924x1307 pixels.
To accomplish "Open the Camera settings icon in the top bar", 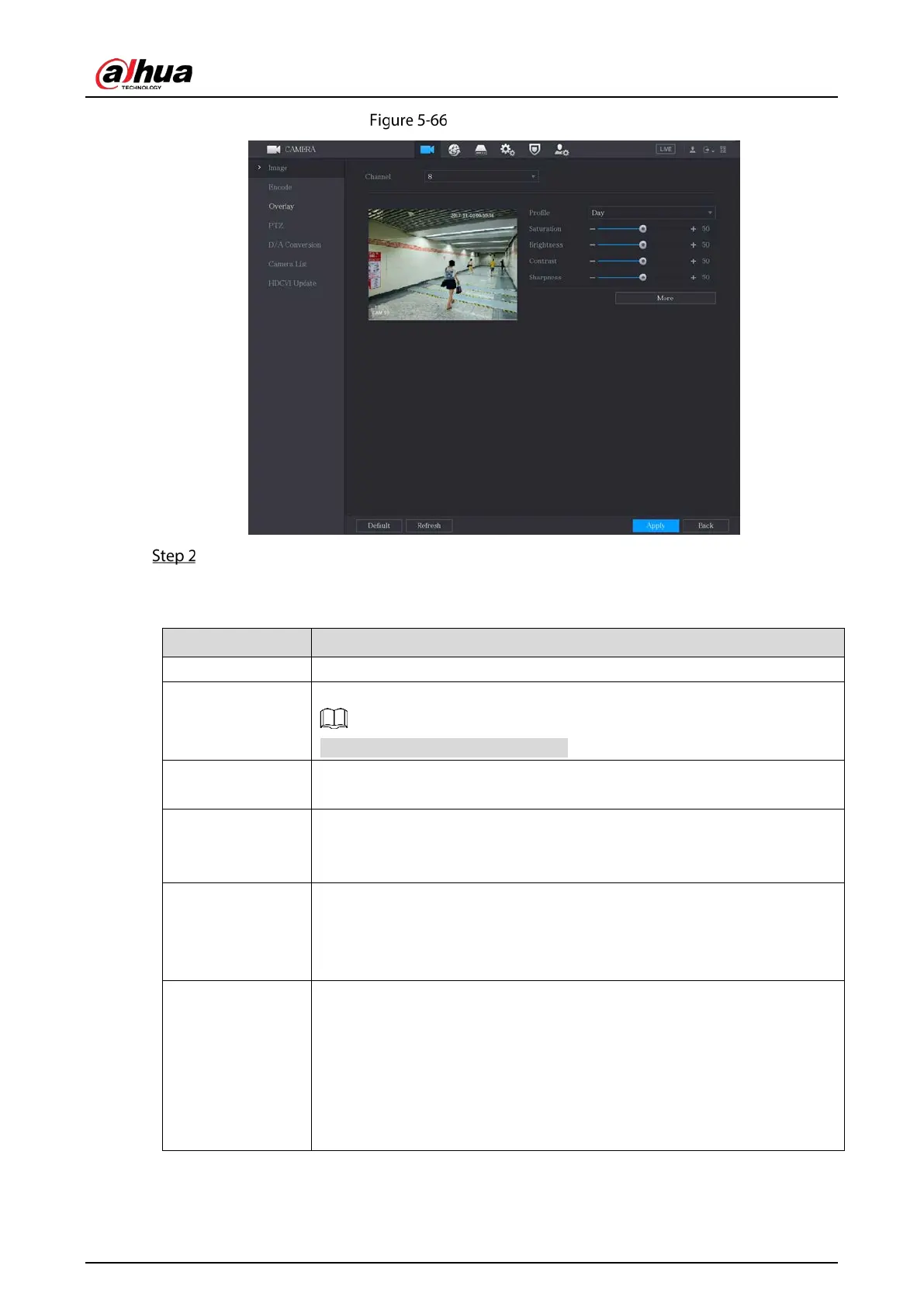I will tap(427, 150).
